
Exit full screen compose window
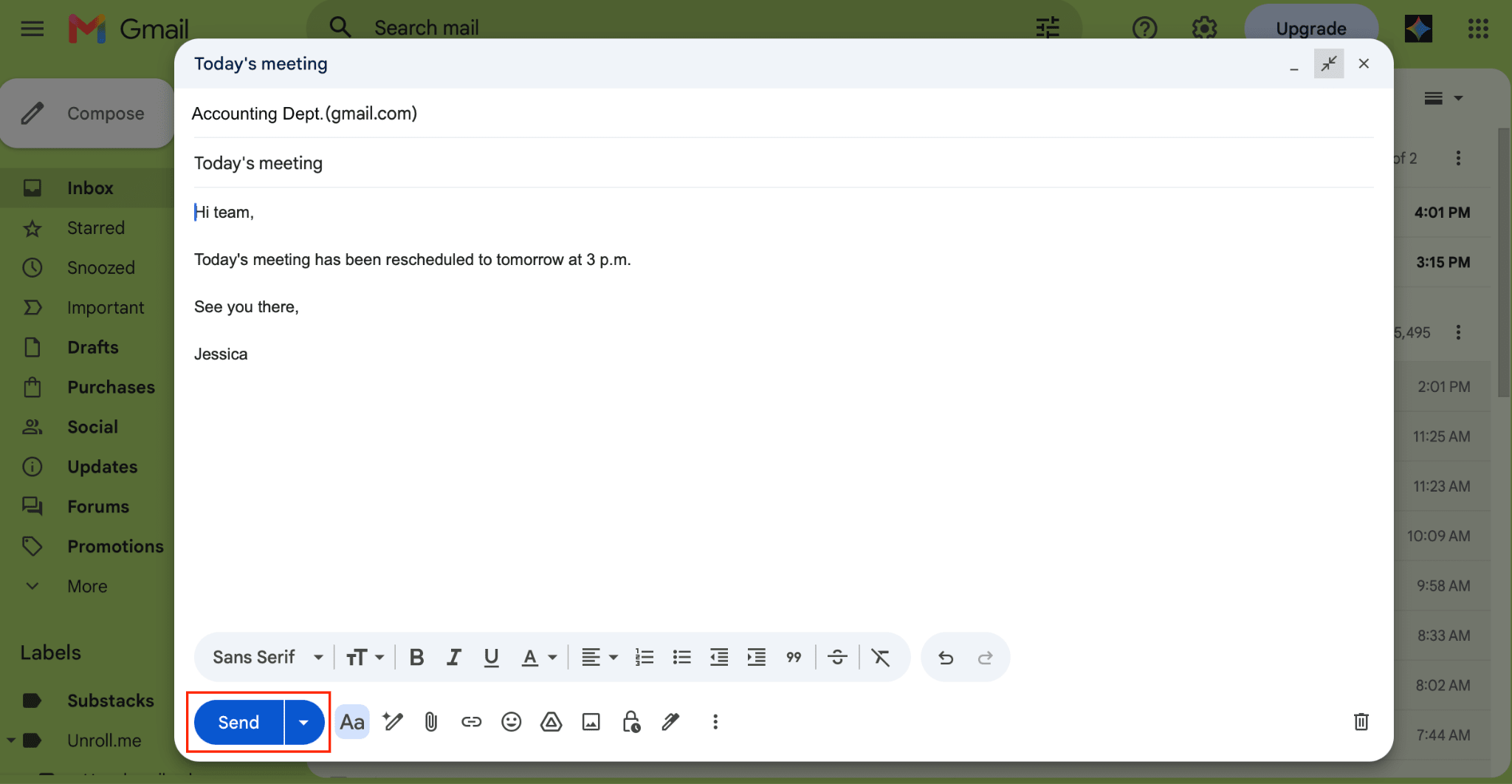1328,63
